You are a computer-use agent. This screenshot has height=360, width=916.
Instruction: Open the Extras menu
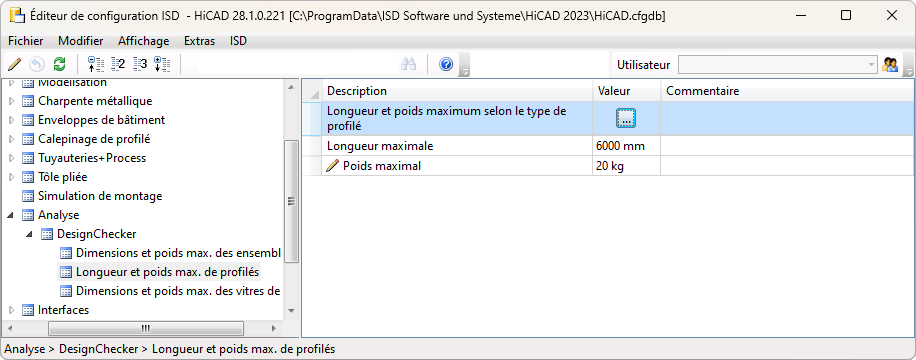click(x=199, y=41)
